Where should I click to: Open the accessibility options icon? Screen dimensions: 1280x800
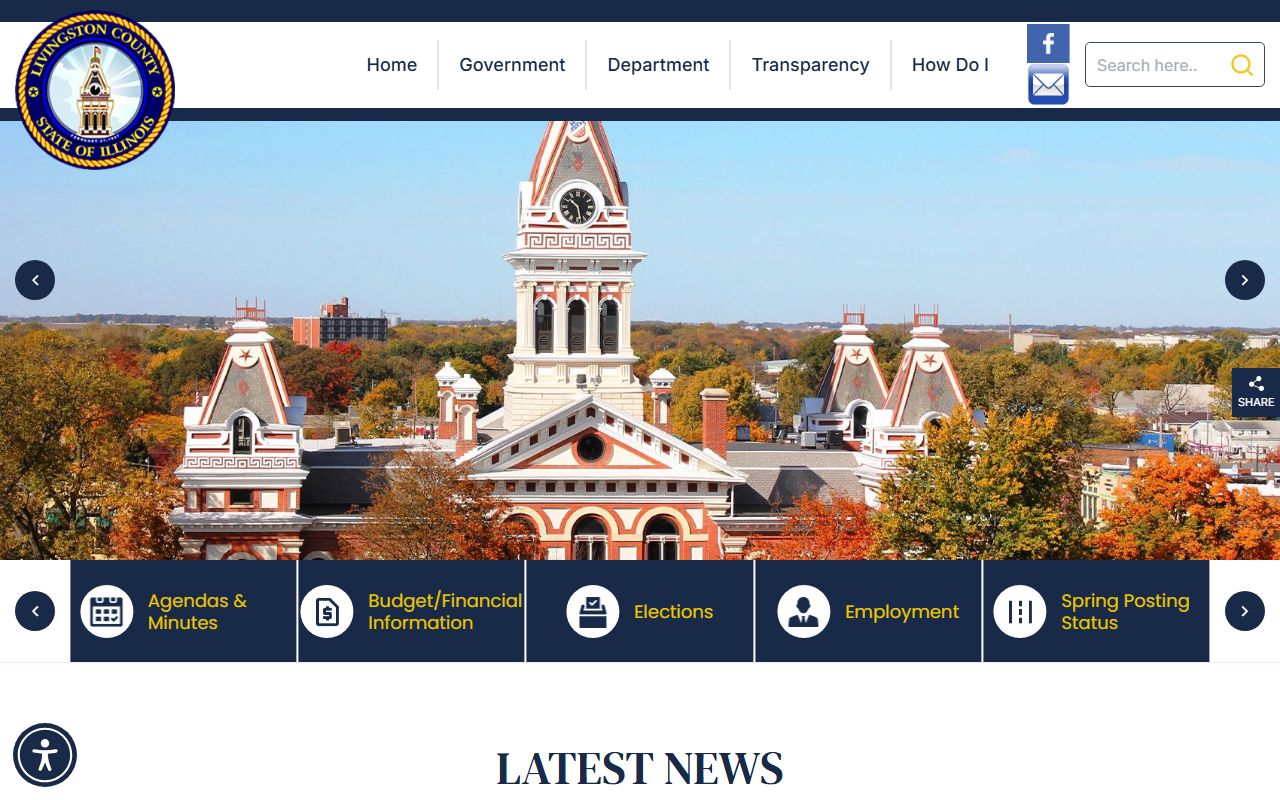click(x=45, y=755)
